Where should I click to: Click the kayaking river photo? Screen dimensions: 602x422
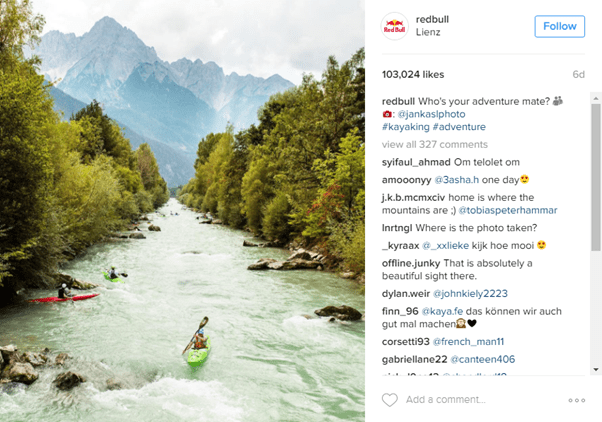click(182, 211)
